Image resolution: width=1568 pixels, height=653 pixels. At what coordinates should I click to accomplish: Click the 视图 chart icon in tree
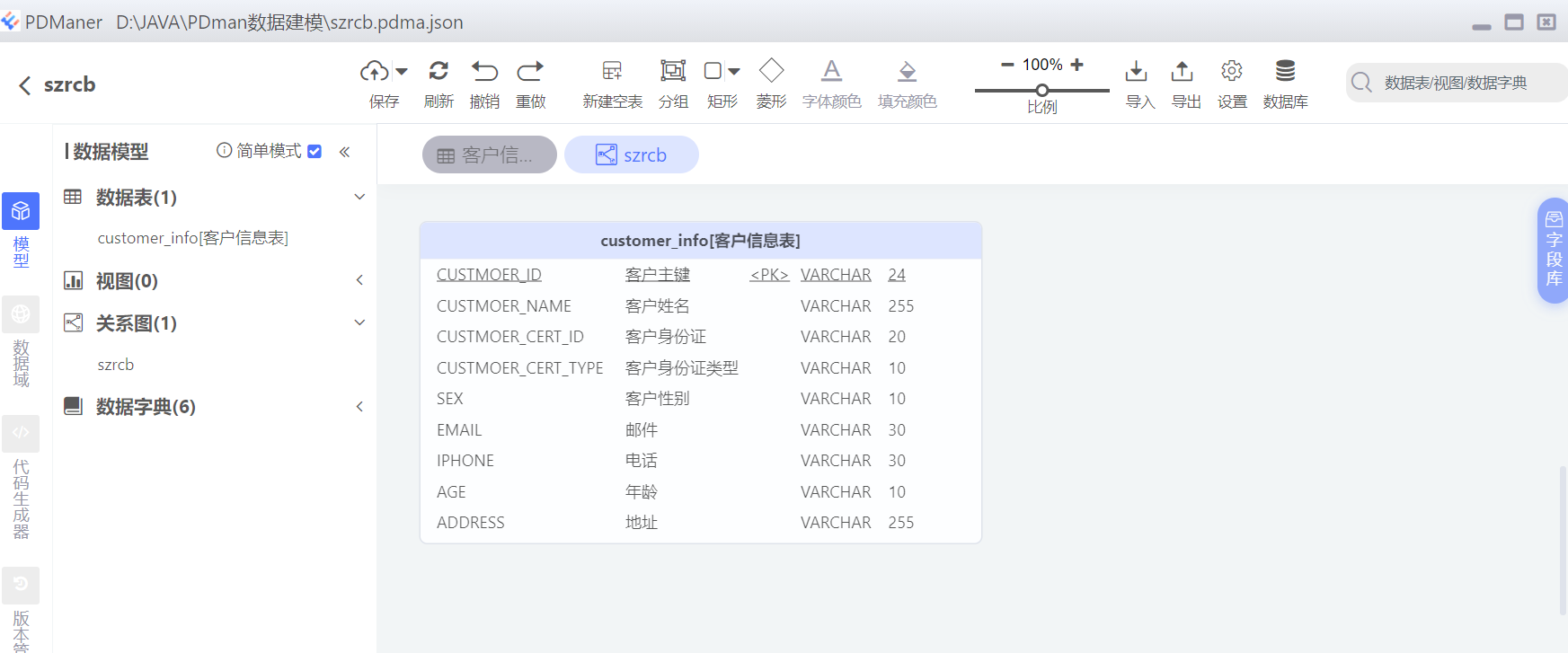[73, 280]
